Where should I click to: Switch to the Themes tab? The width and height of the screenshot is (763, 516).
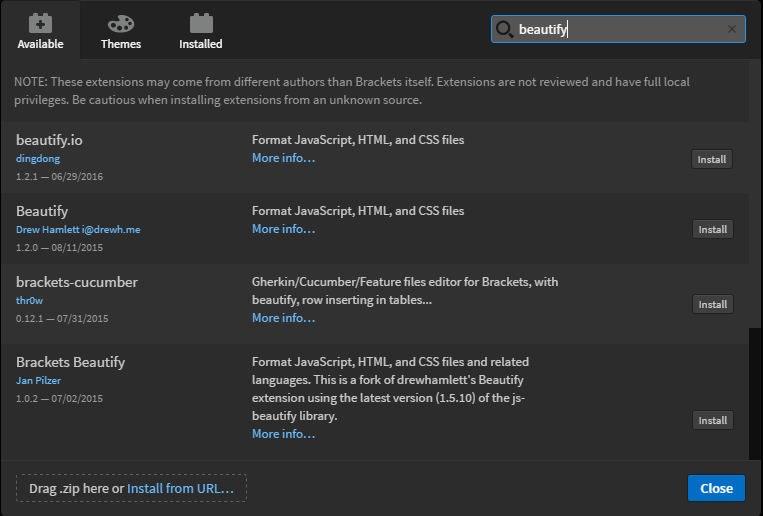(121, 30)
